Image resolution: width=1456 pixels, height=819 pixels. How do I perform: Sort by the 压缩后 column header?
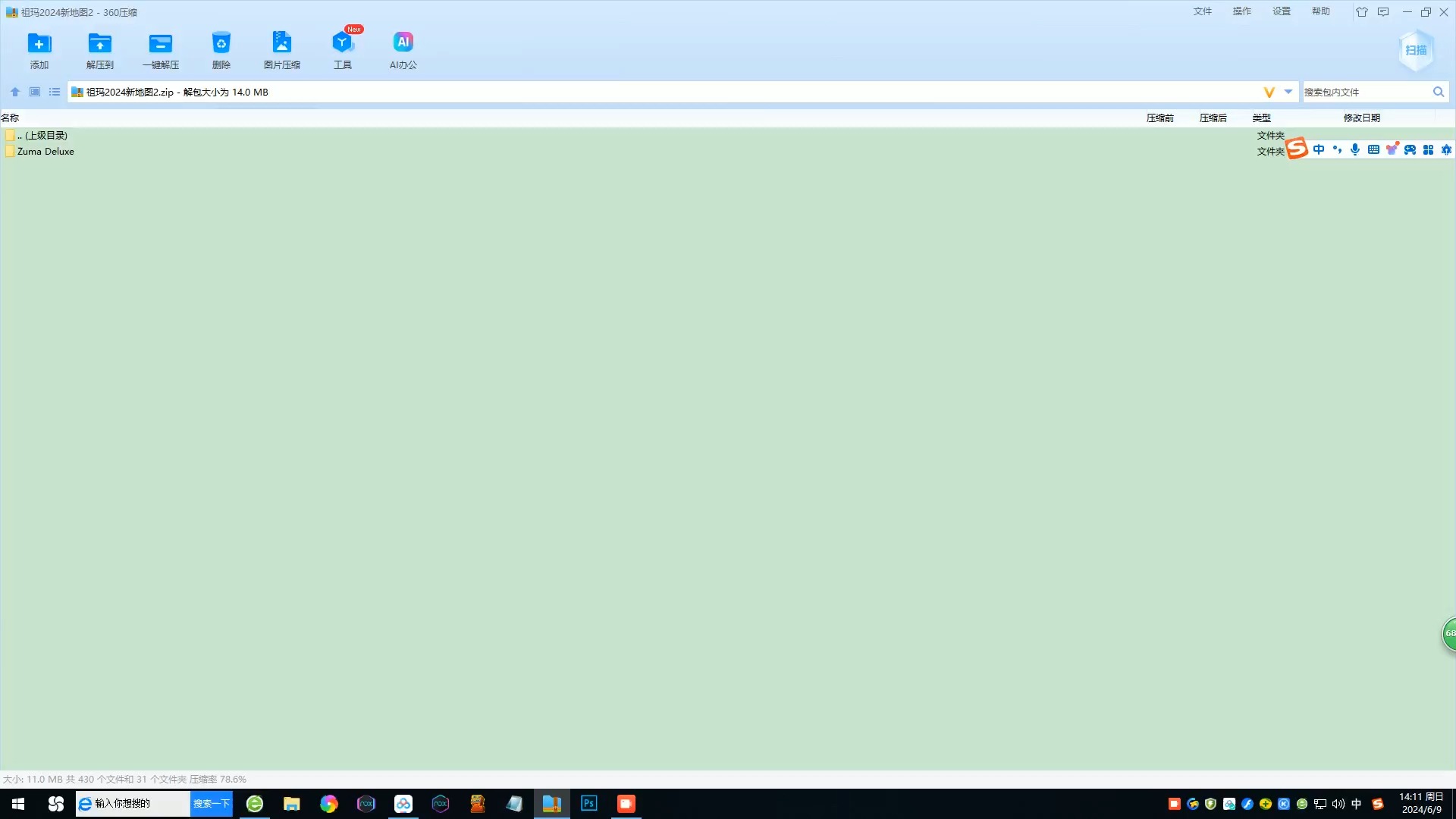coord(1213,118)
